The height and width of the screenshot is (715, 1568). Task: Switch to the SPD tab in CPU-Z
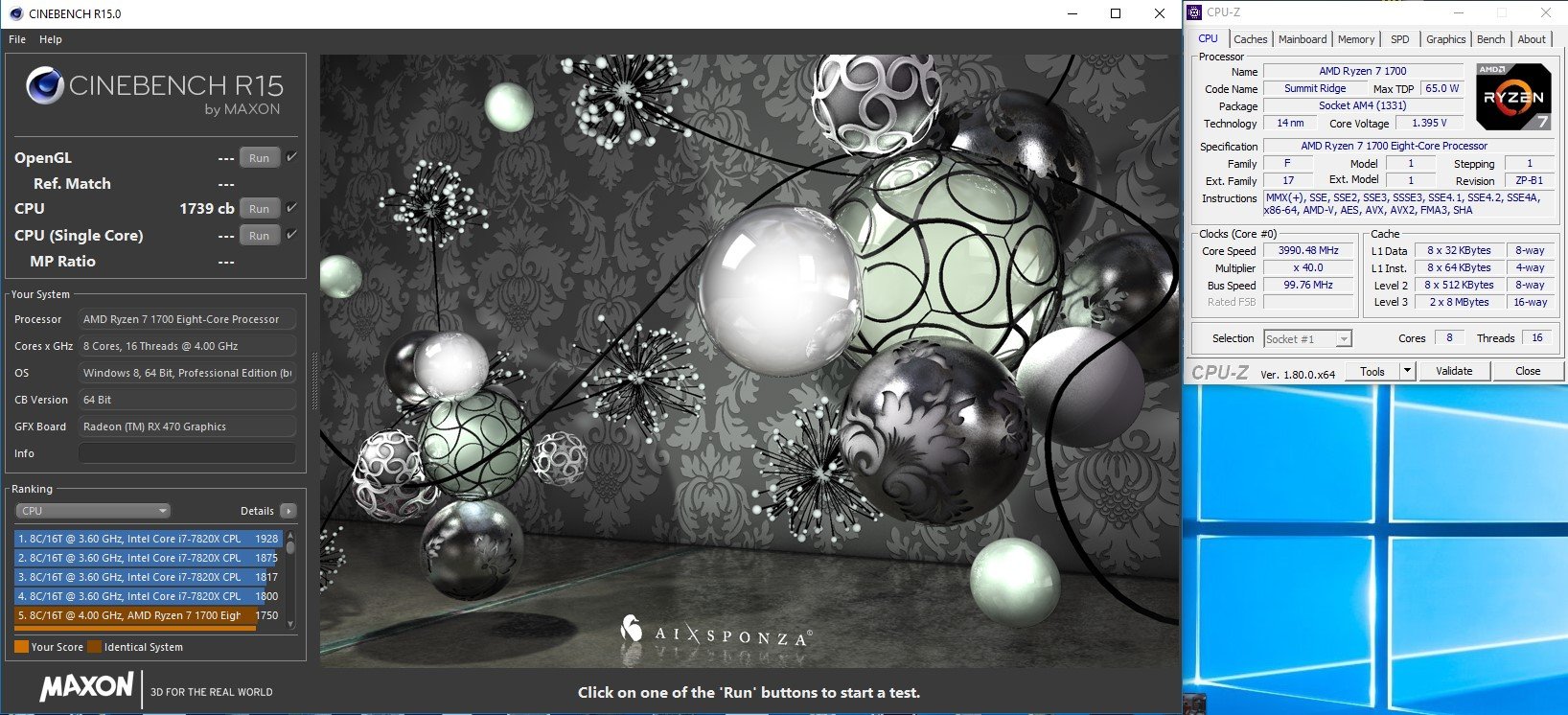click(1400, 39)
